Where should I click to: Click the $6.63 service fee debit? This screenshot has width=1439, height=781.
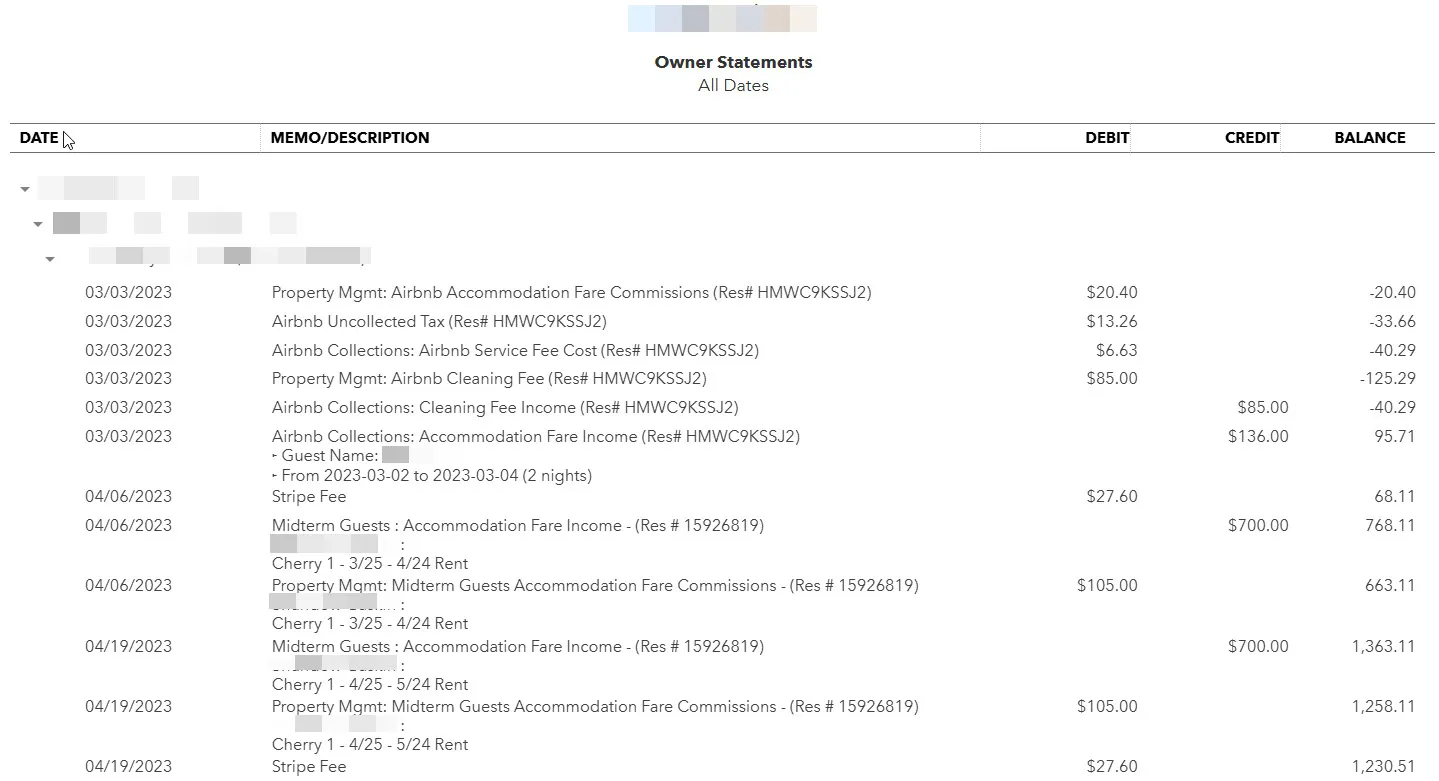1116,351
